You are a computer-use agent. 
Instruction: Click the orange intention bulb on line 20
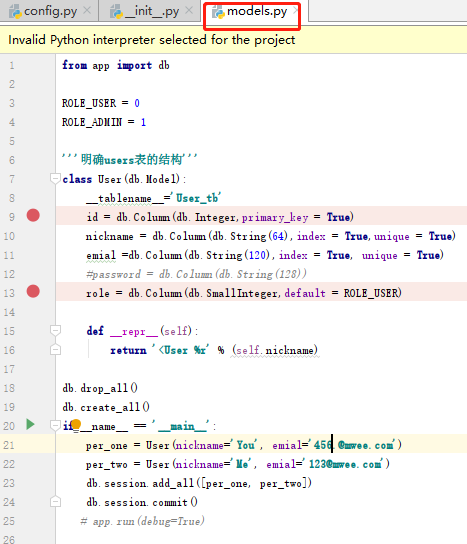[x=76, y=424]
